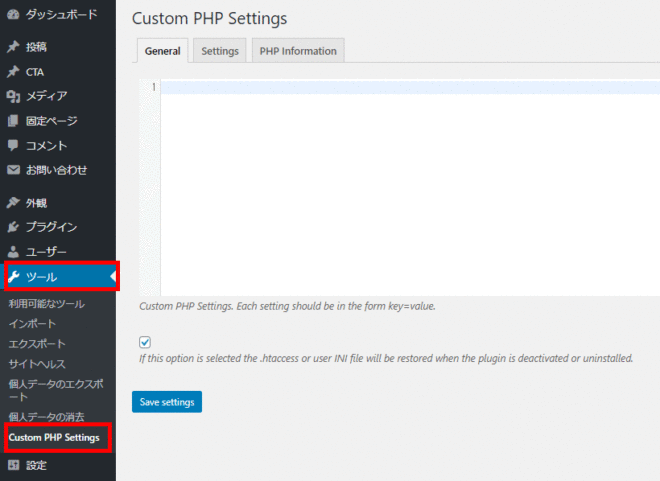
Task: Click the pushpin icon beside 投稿
Action: pos(13,47)
